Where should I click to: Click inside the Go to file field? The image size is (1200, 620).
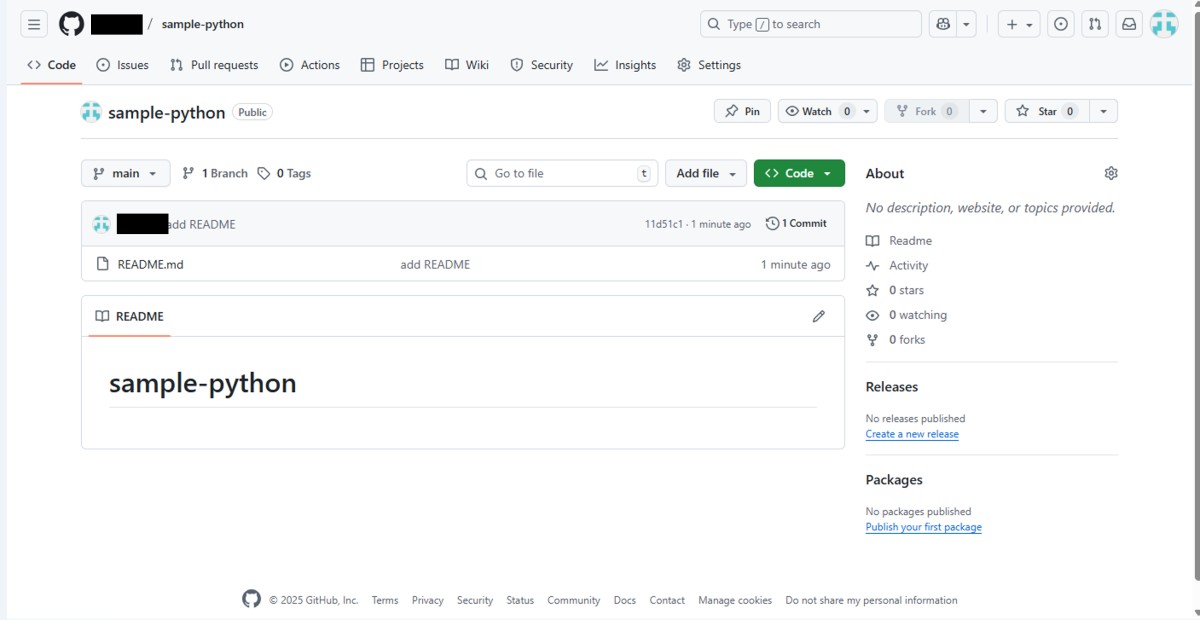coord(560,172)
